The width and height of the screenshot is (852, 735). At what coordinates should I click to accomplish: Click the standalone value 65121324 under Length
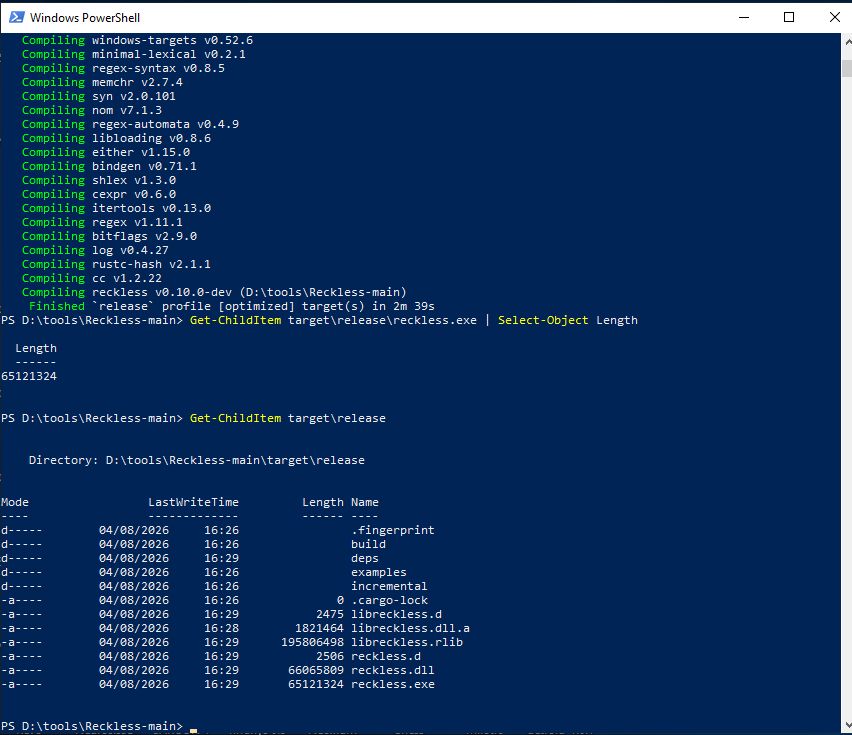click(29, 376)
